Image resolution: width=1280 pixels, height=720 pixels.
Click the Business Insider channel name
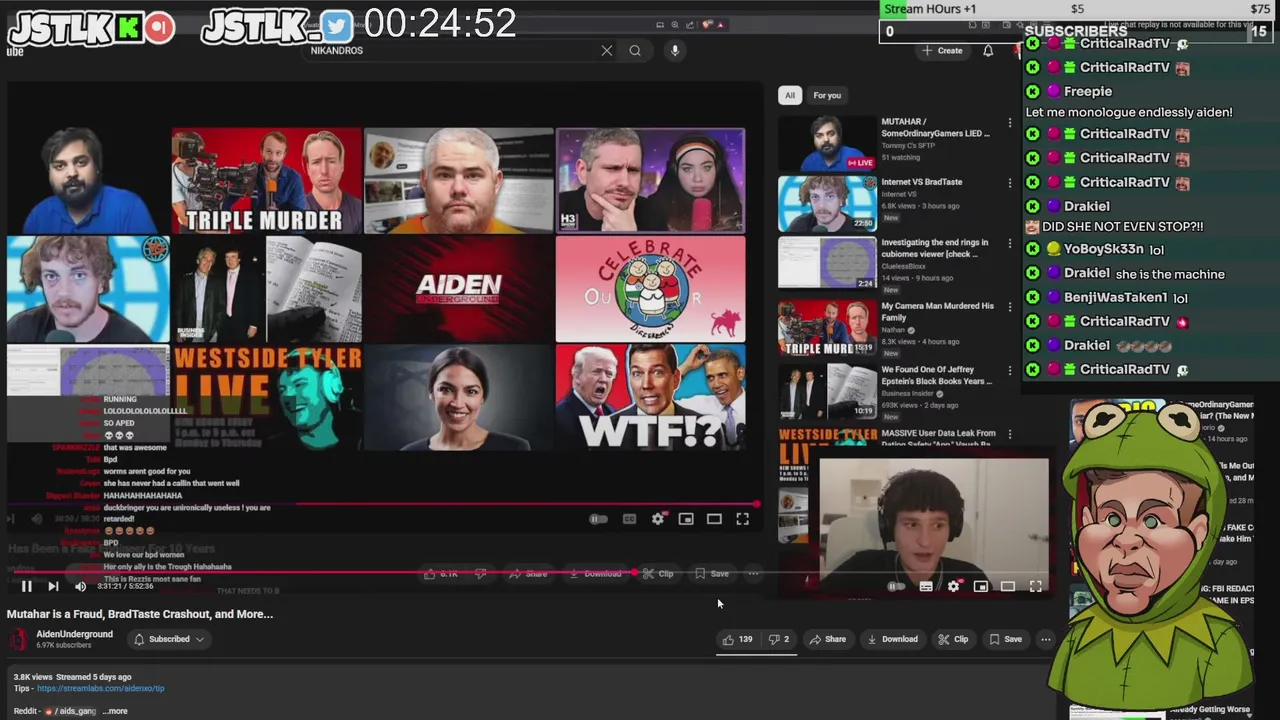[908, 394]
